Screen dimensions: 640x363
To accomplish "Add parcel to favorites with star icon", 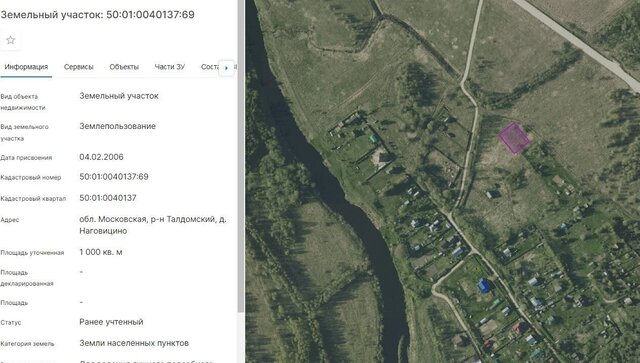I will [11, 40].
